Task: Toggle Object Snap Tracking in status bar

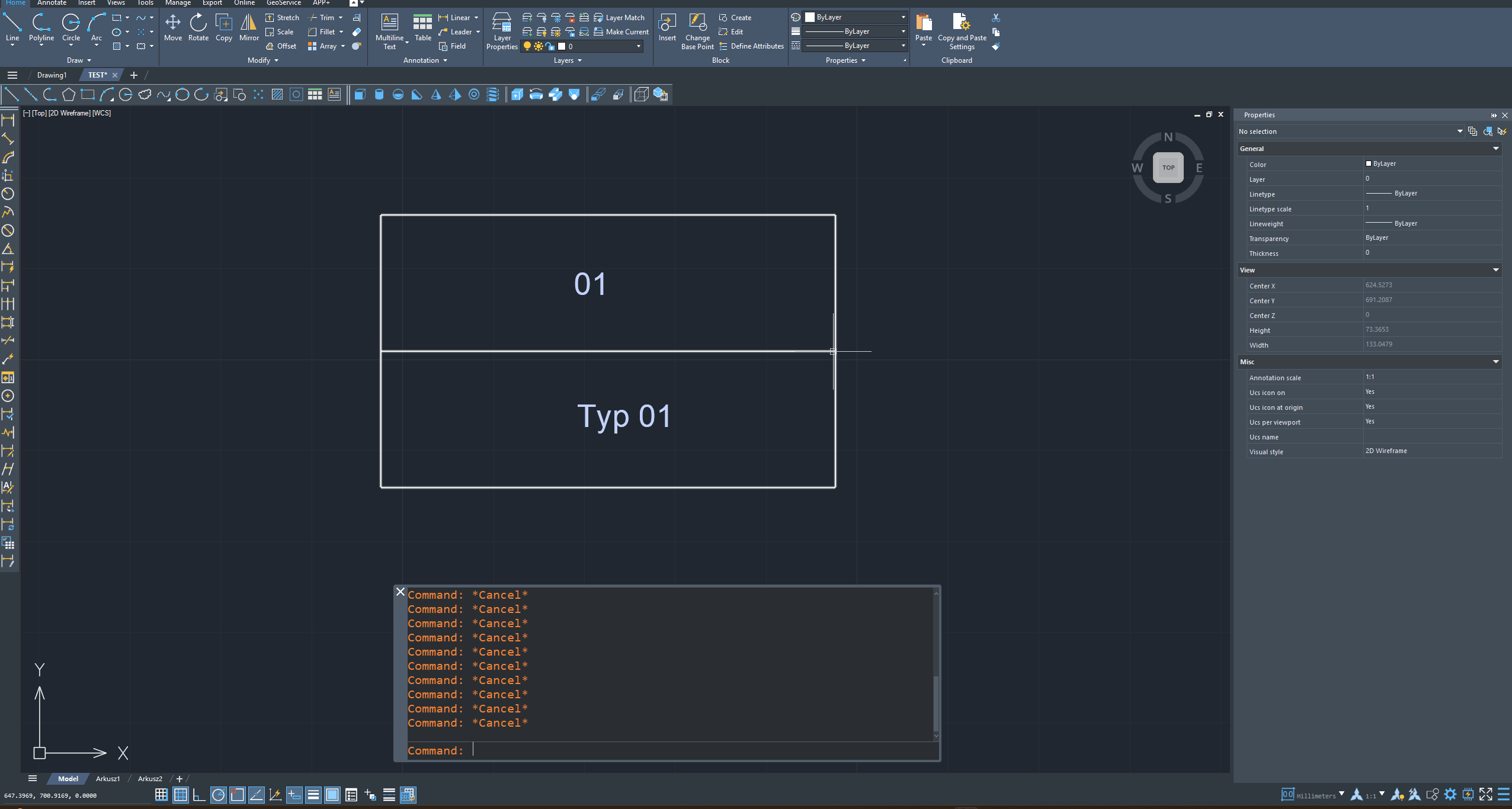Action: tap(256, 795)
